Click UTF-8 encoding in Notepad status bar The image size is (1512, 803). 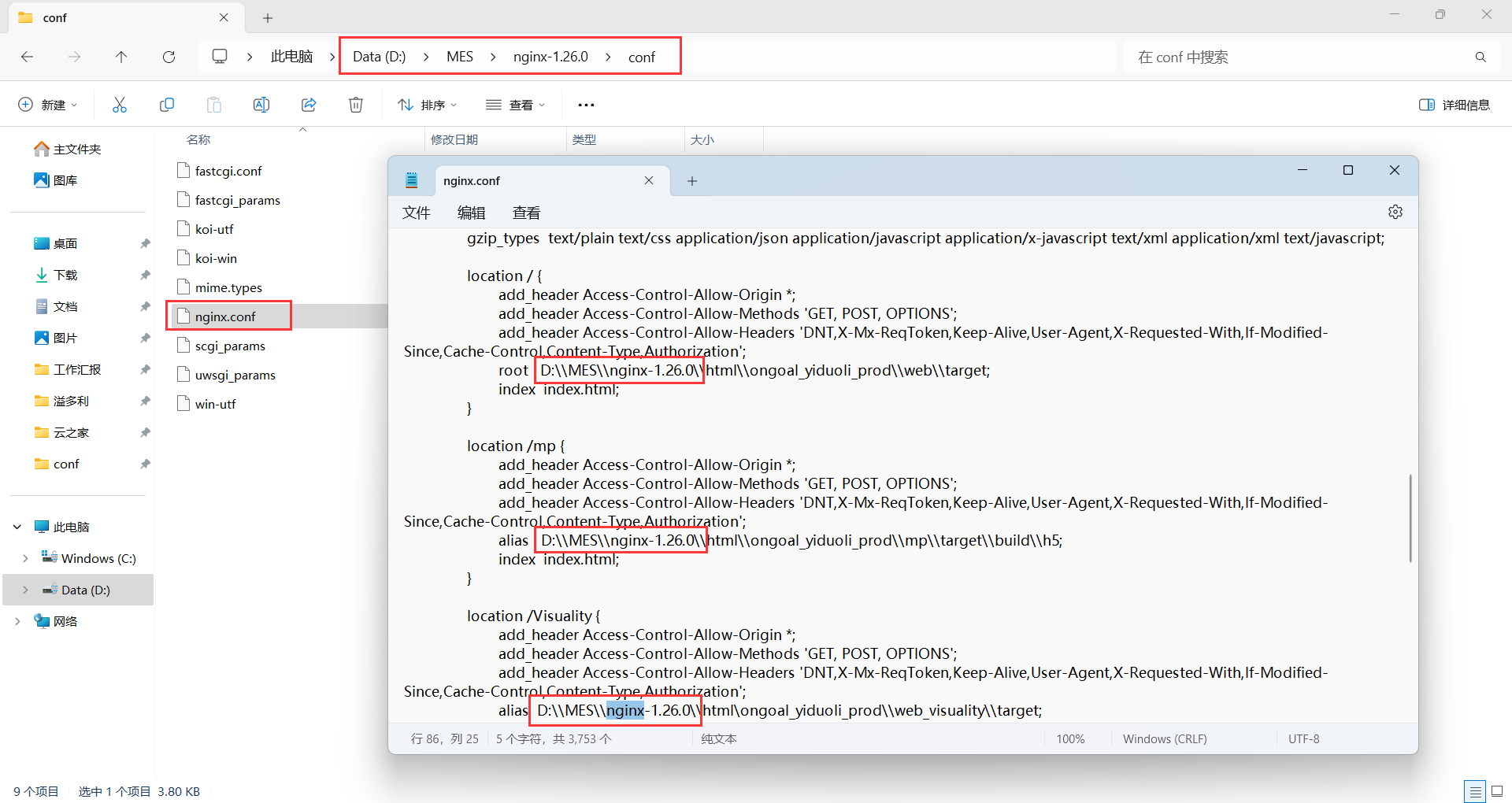[x=1303, y=739]
